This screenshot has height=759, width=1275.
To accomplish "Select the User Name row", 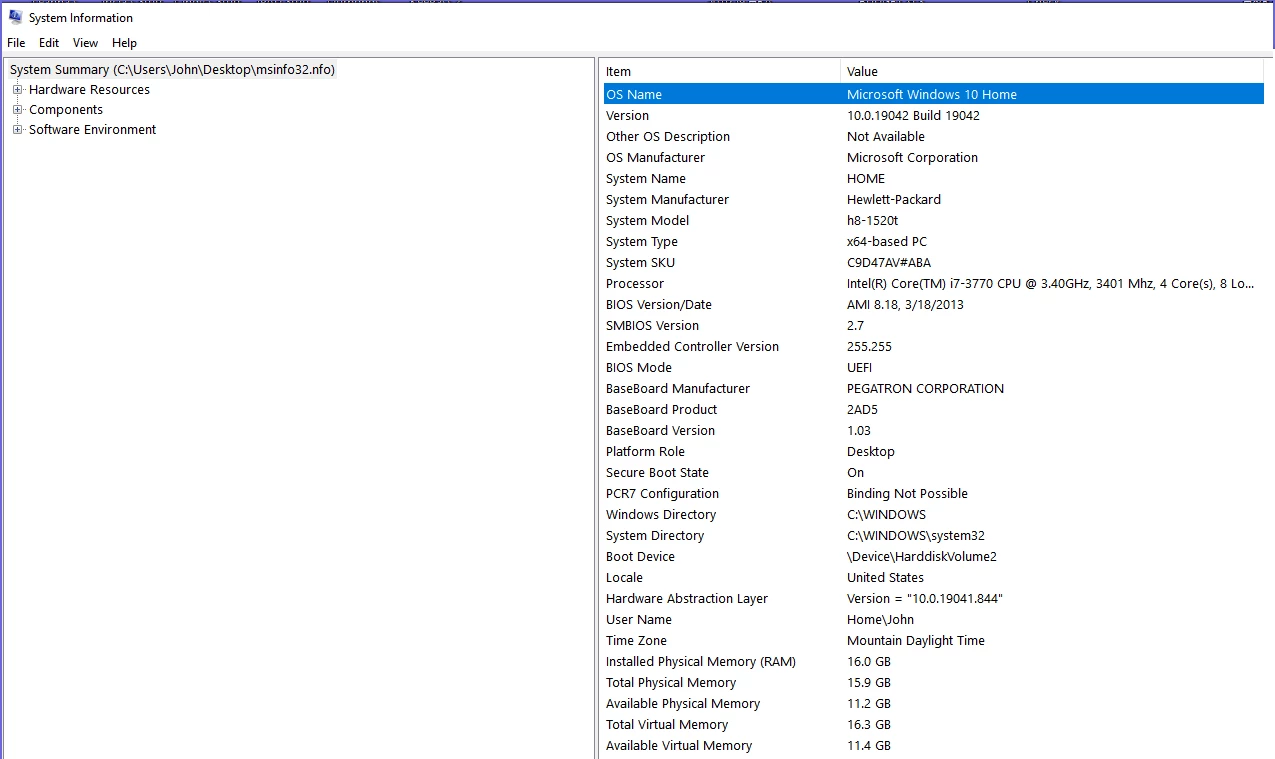I will (x=933, y=619).
